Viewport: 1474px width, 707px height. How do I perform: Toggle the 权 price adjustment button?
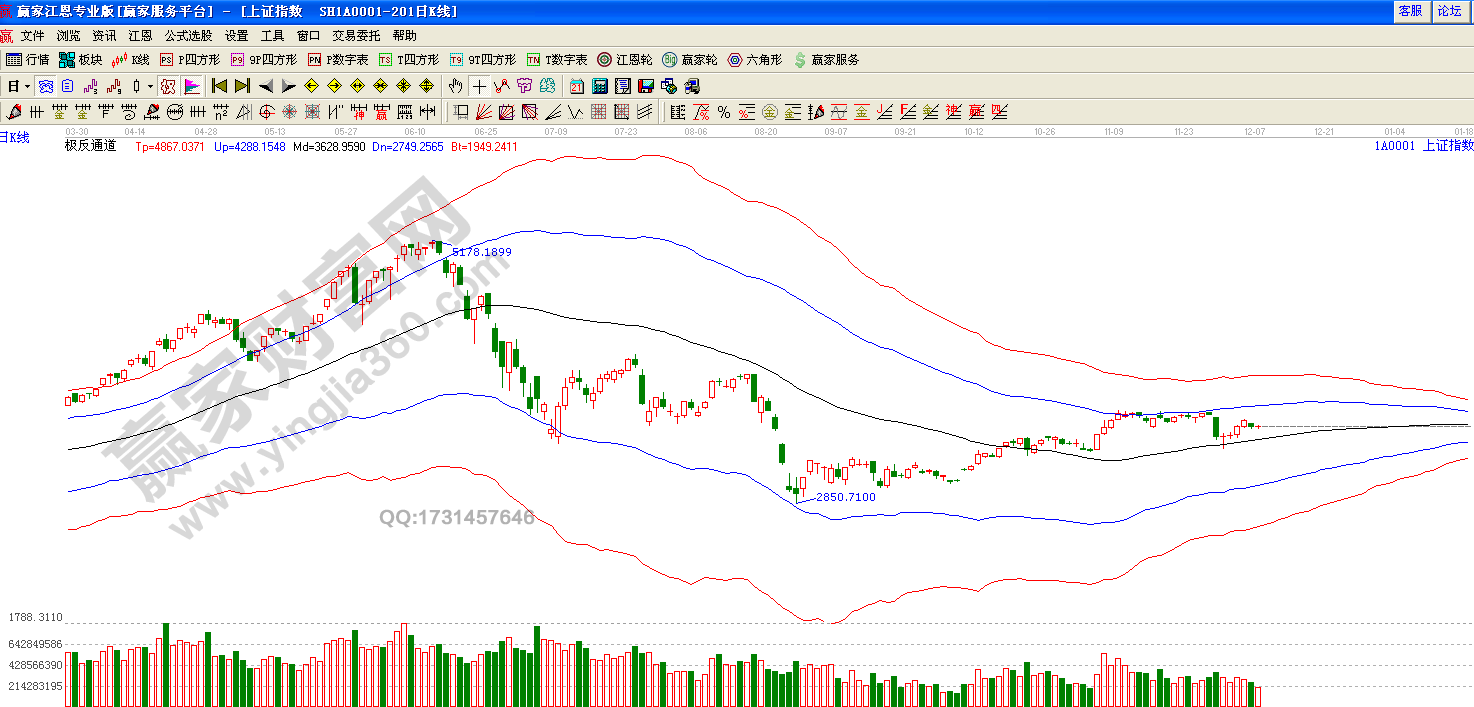click(x=168, y=86)
